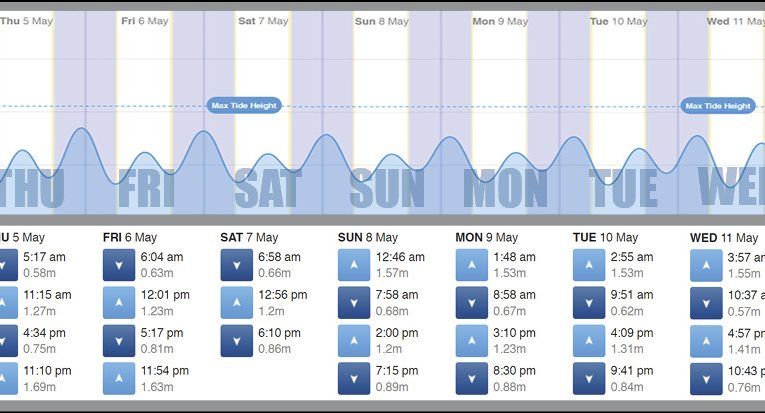The image size is (765, 413).
Task: Click the right Max Tide Height label
Action: 718,105
